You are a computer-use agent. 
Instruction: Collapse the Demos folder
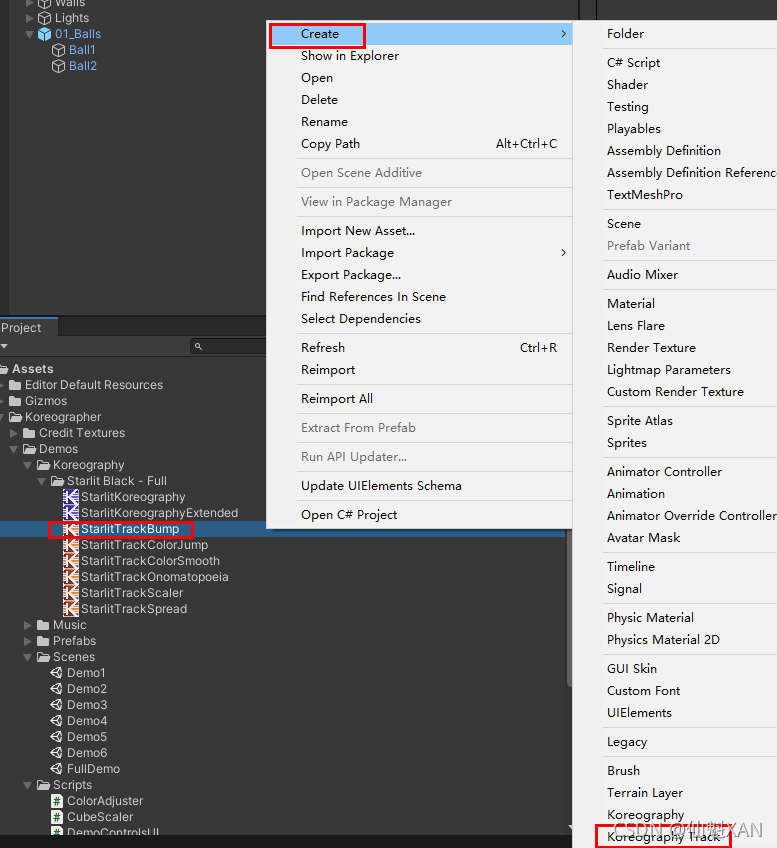click(15, 449)
